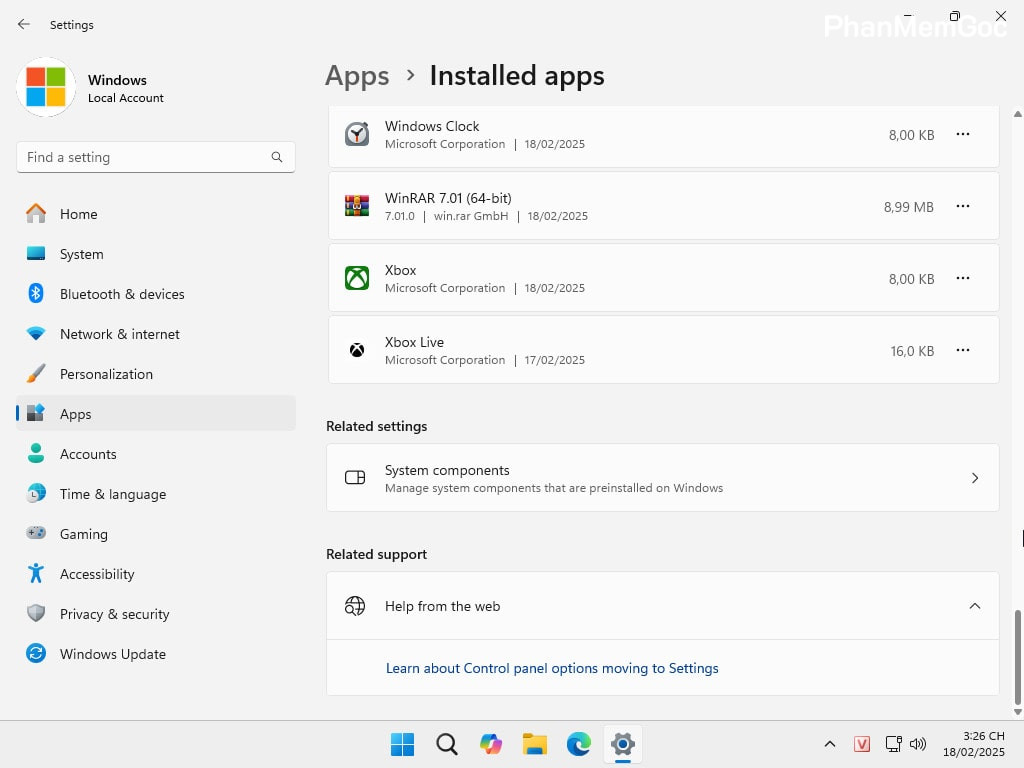Click in the Find a setting field
The height and width of the screenshot is (768, 1024).
tap(145, 157)
